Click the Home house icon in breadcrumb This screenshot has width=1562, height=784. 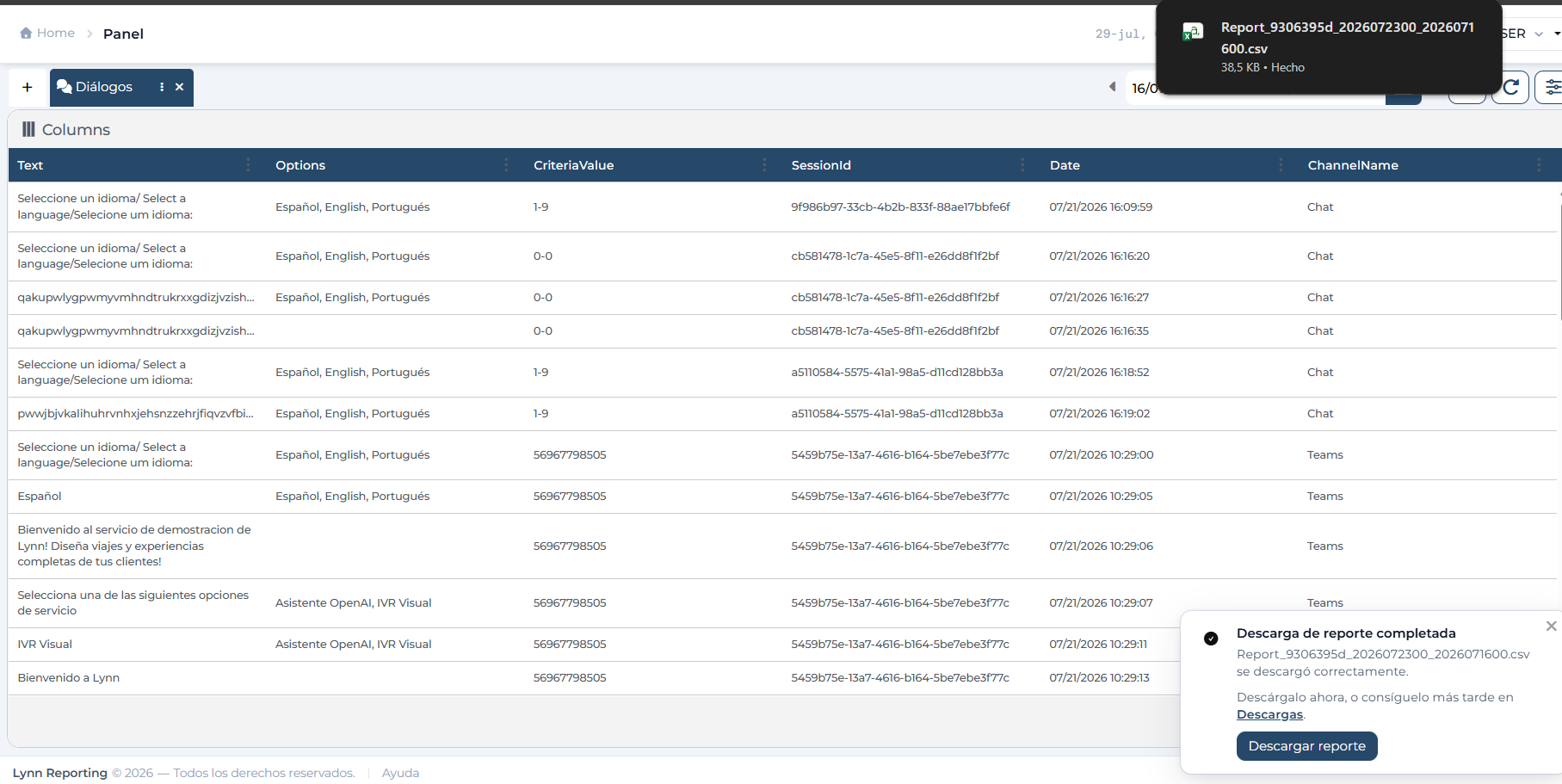pyautogui.click(x=26, y=33)
